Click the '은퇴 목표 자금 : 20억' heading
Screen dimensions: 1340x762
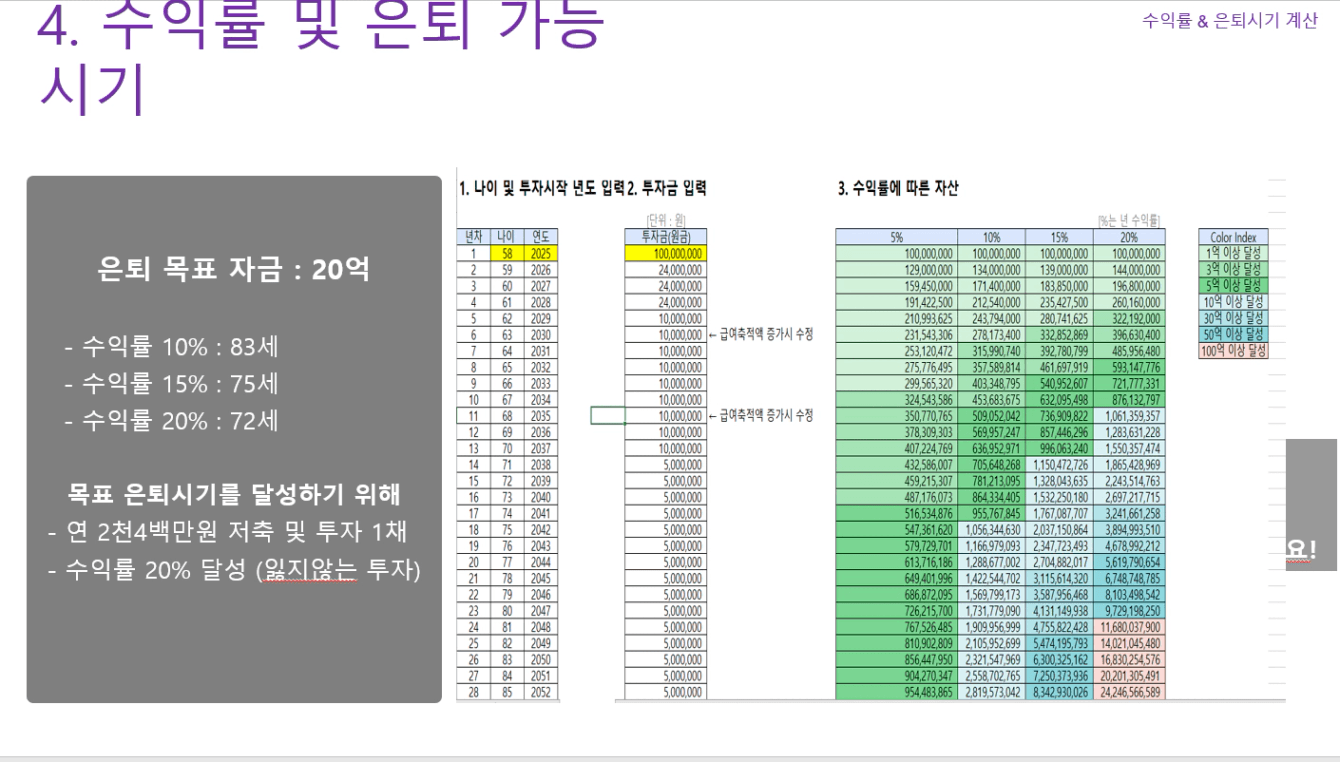pos(233,269)
